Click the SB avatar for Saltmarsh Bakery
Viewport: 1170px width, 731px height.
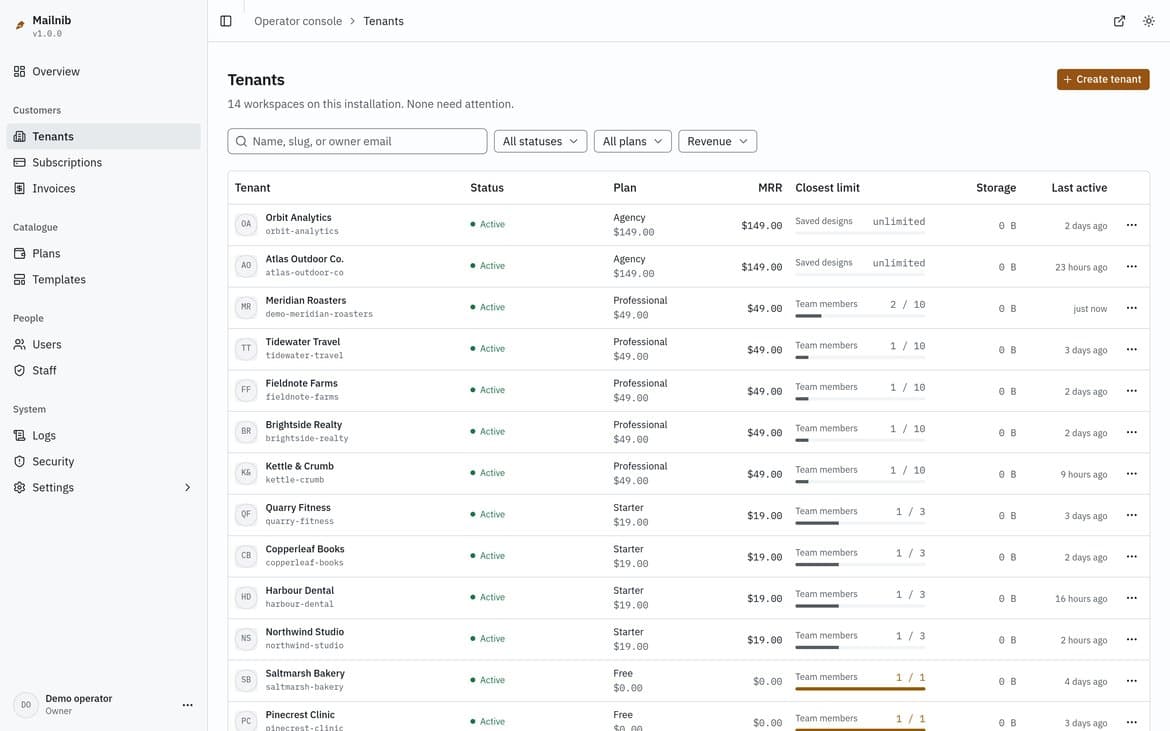point(246,680)
